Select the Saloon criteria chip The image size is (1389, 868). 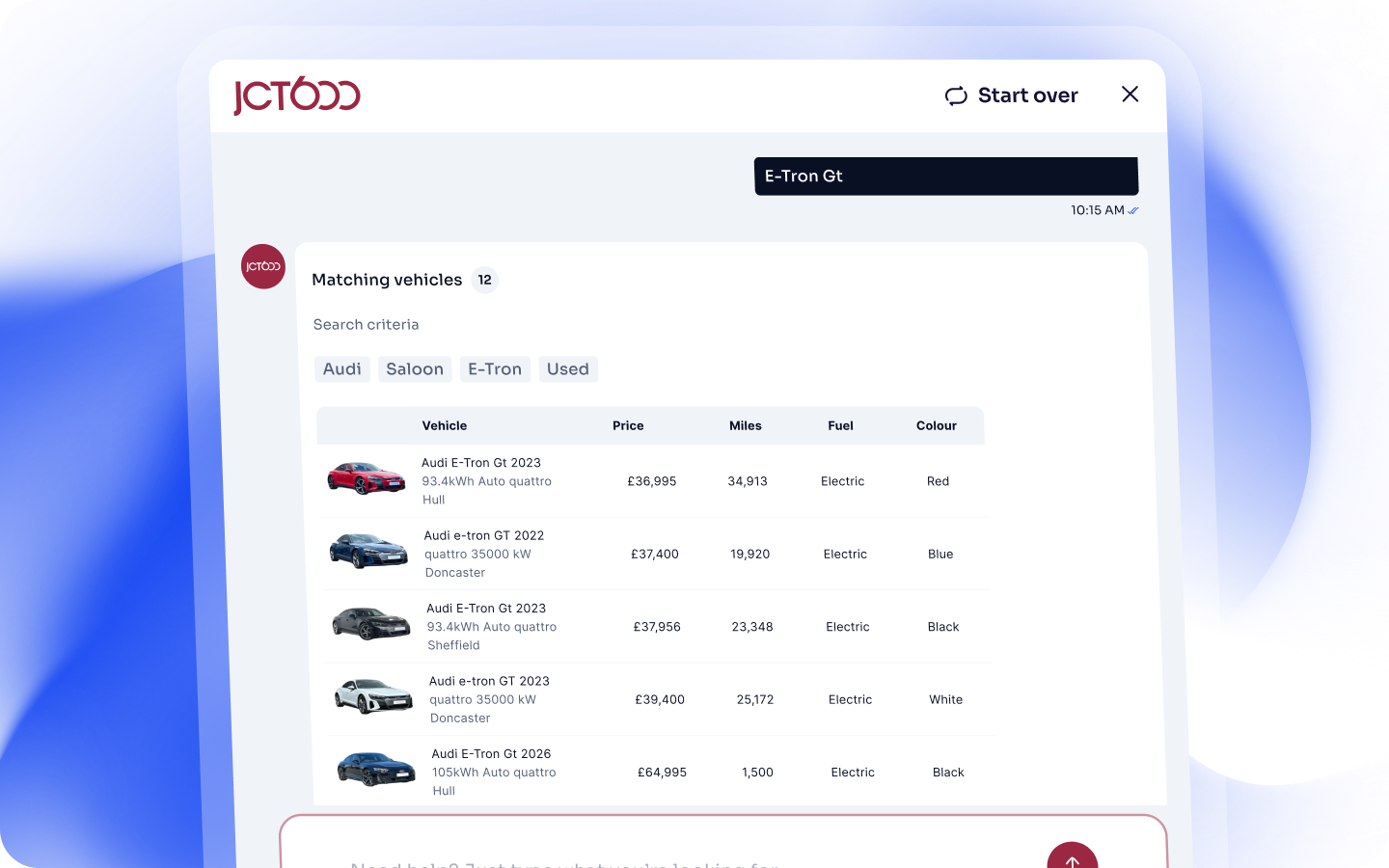pyautogui.click(x=415, y=369)
